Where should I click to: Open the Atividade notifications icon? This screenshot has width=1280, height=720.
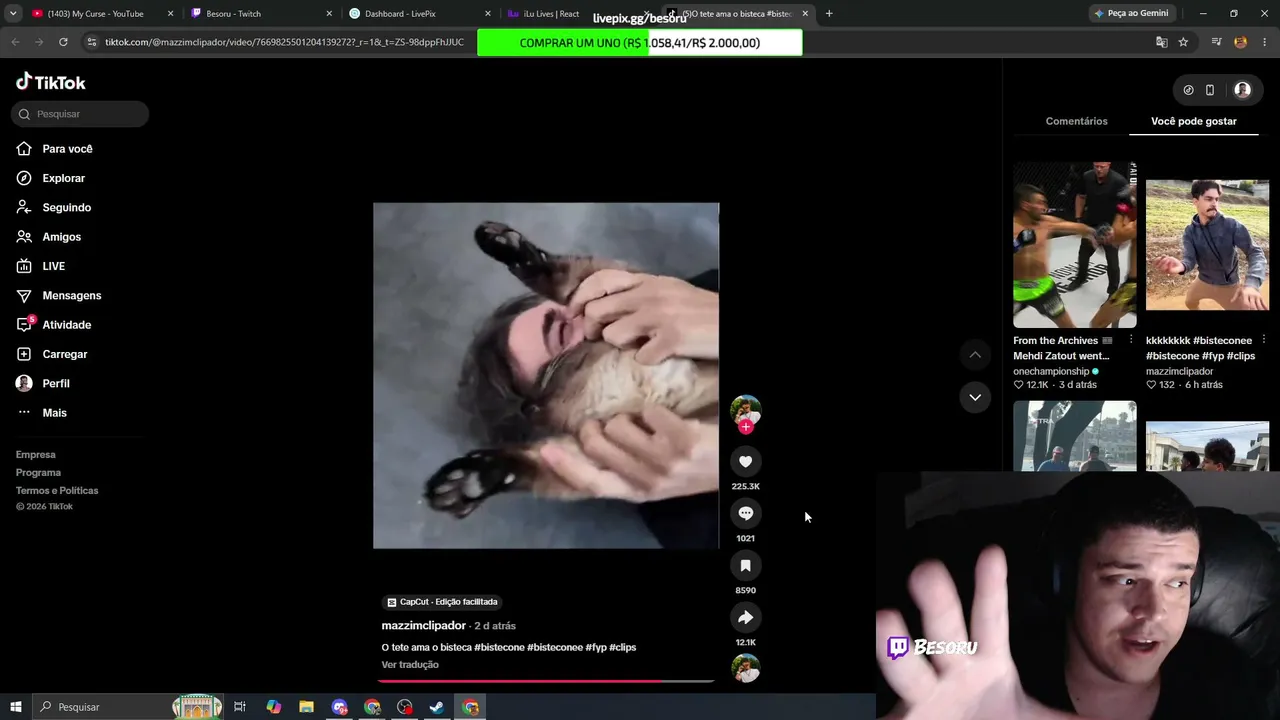(x=24, y=325)
